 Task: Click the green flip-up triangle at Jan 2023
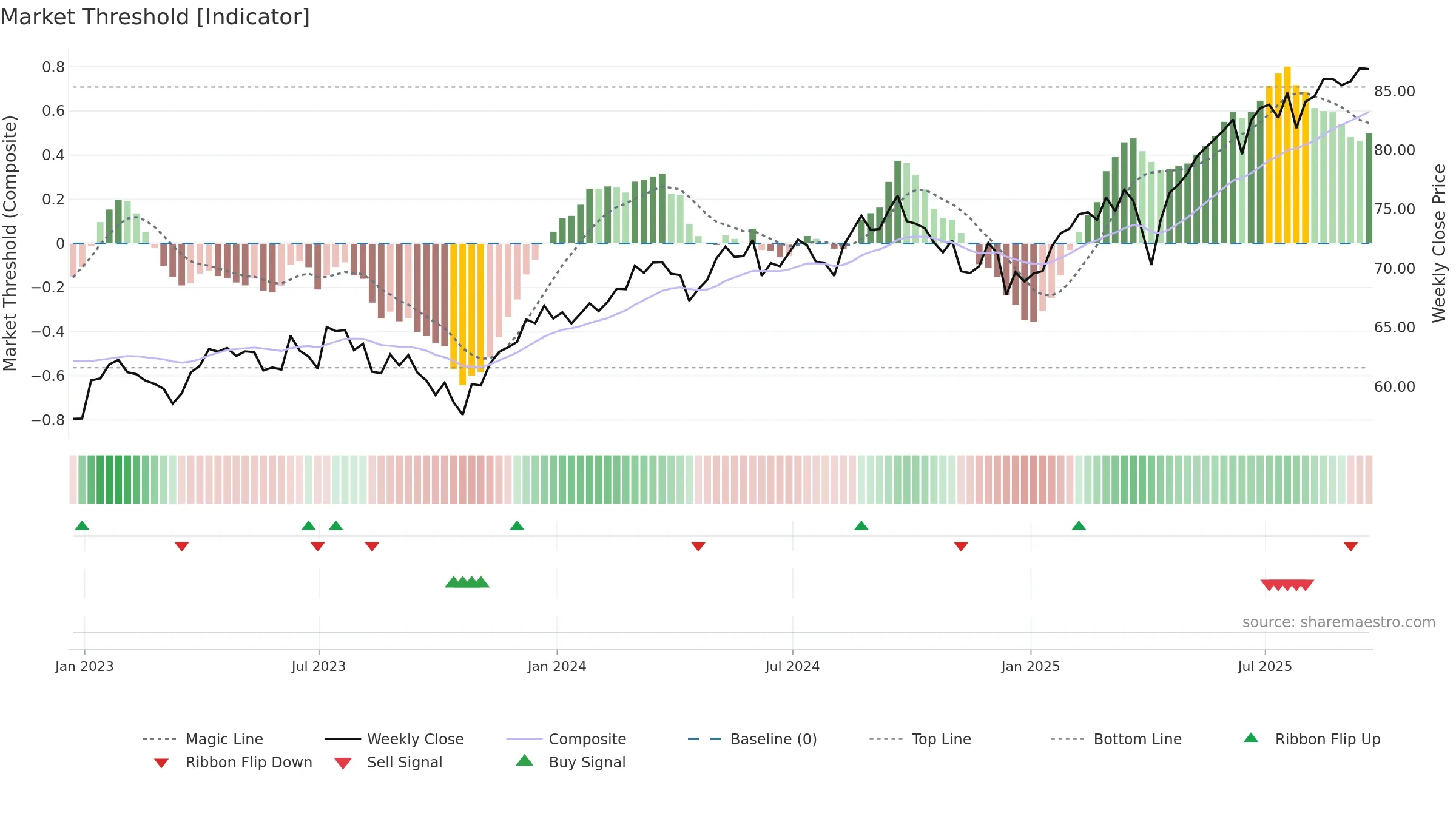coord(82,525)
